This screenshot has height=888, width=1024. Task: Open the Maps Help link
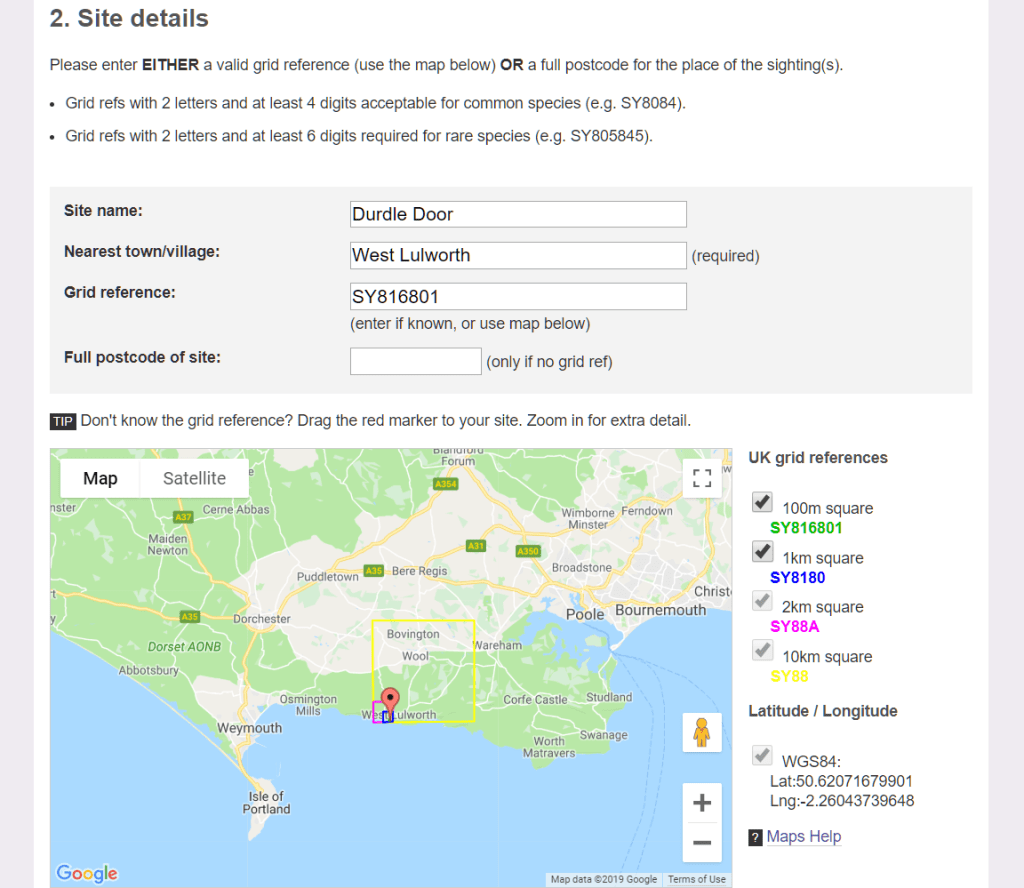tap(804, 836)
